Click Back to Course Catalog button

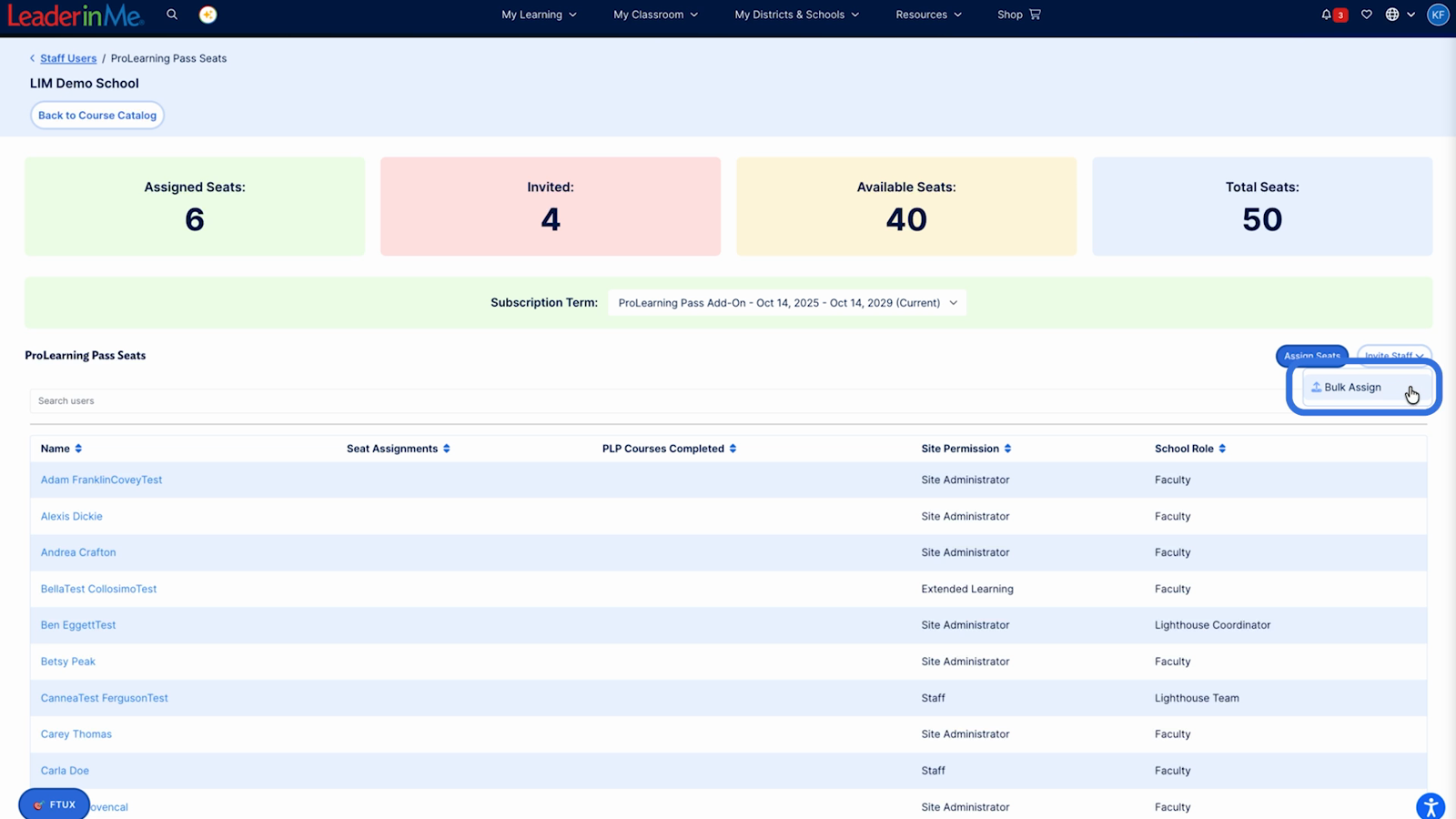pyautogui.click(x=97, y=116)
